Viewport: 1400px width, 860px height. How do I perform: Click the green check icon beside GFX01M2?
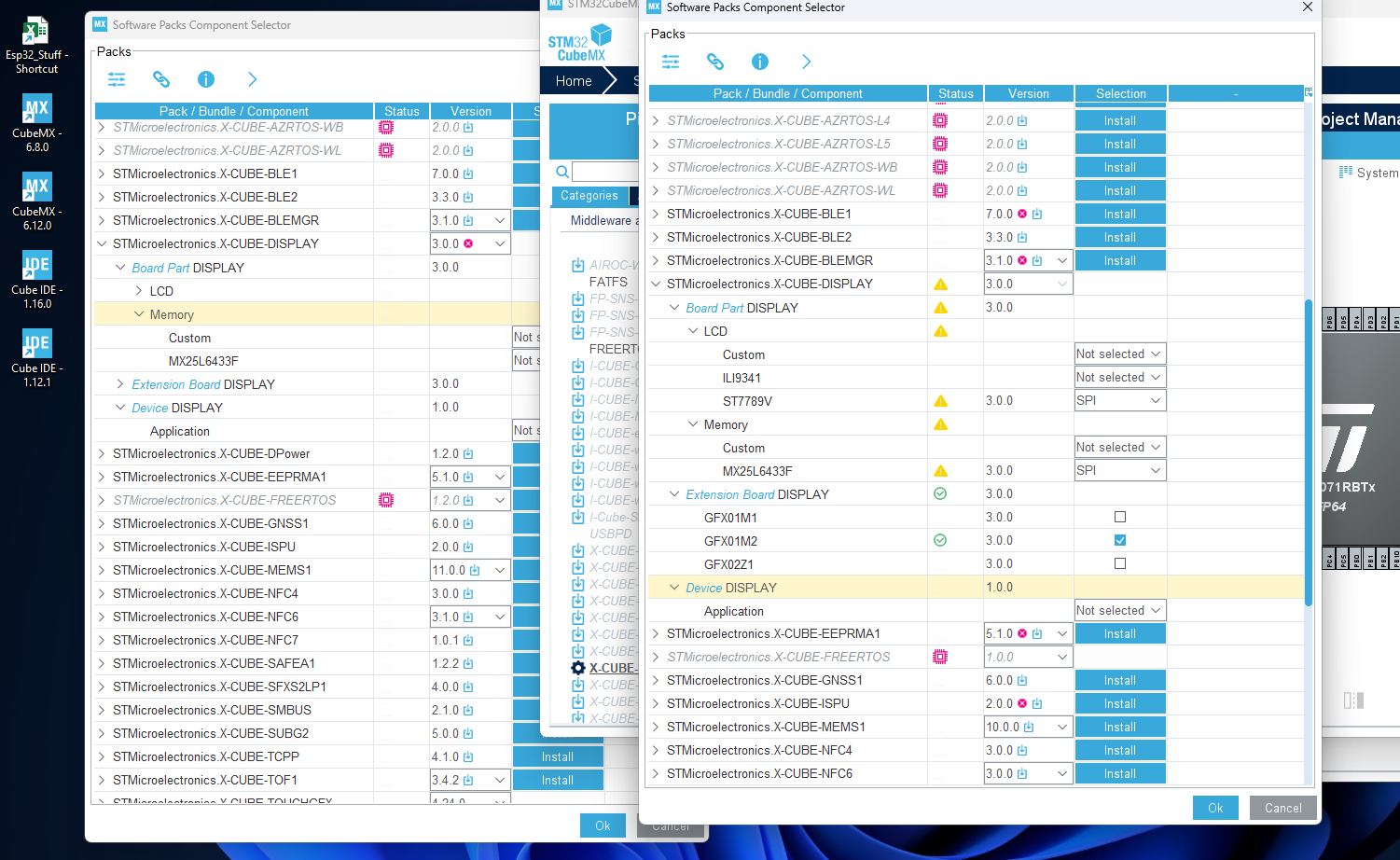pos(939,539)
